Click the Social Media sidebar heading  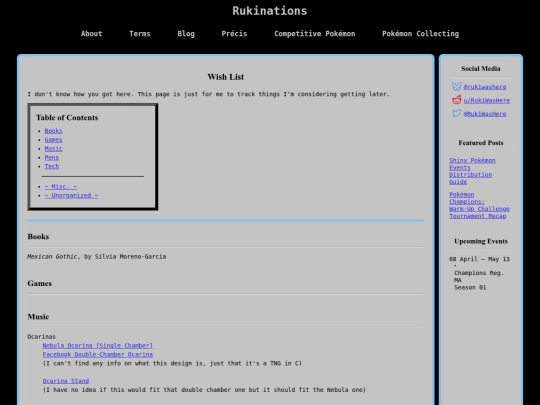coord(481,69)
